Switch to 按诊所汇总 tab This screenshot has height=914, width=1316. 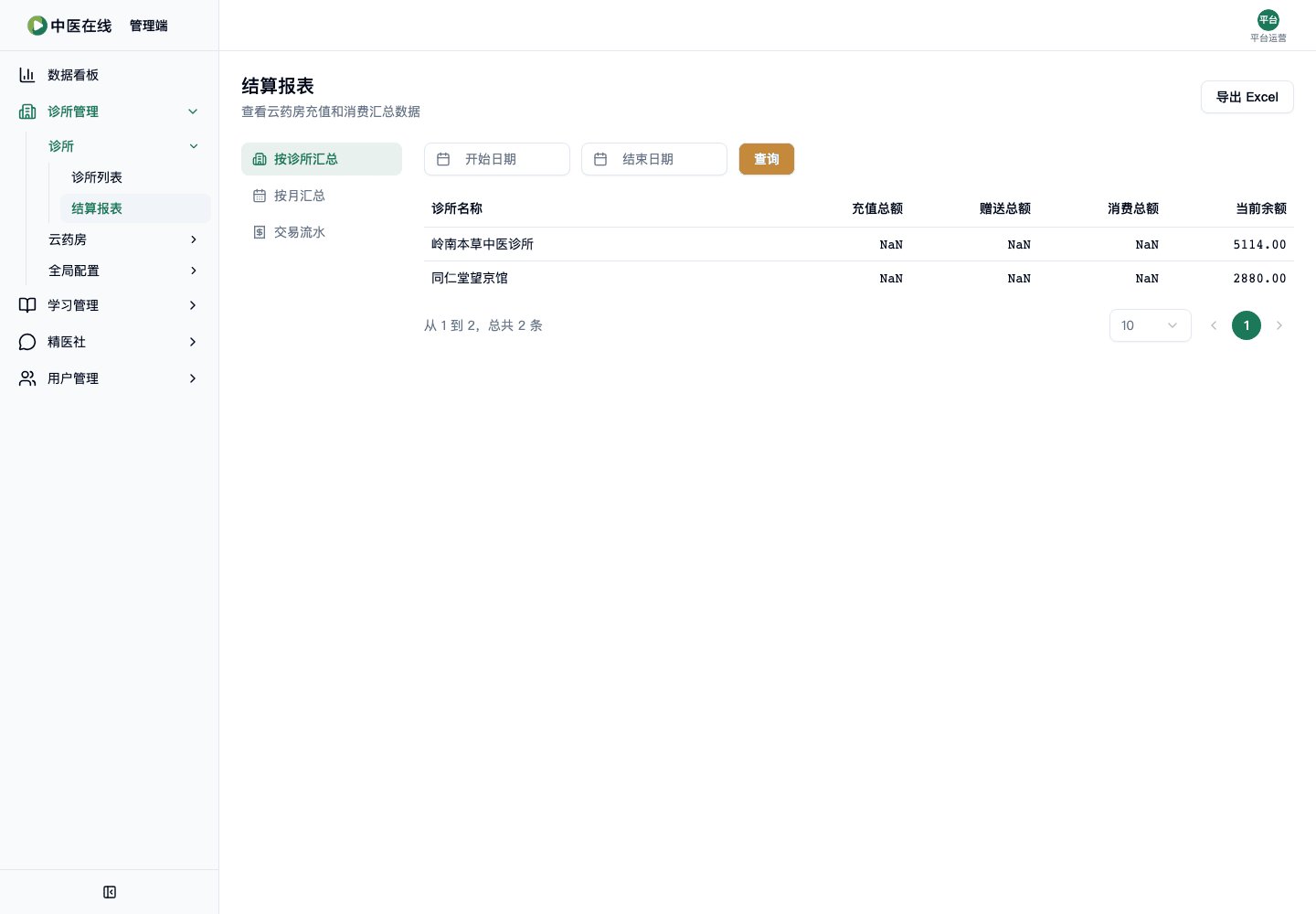322,159
